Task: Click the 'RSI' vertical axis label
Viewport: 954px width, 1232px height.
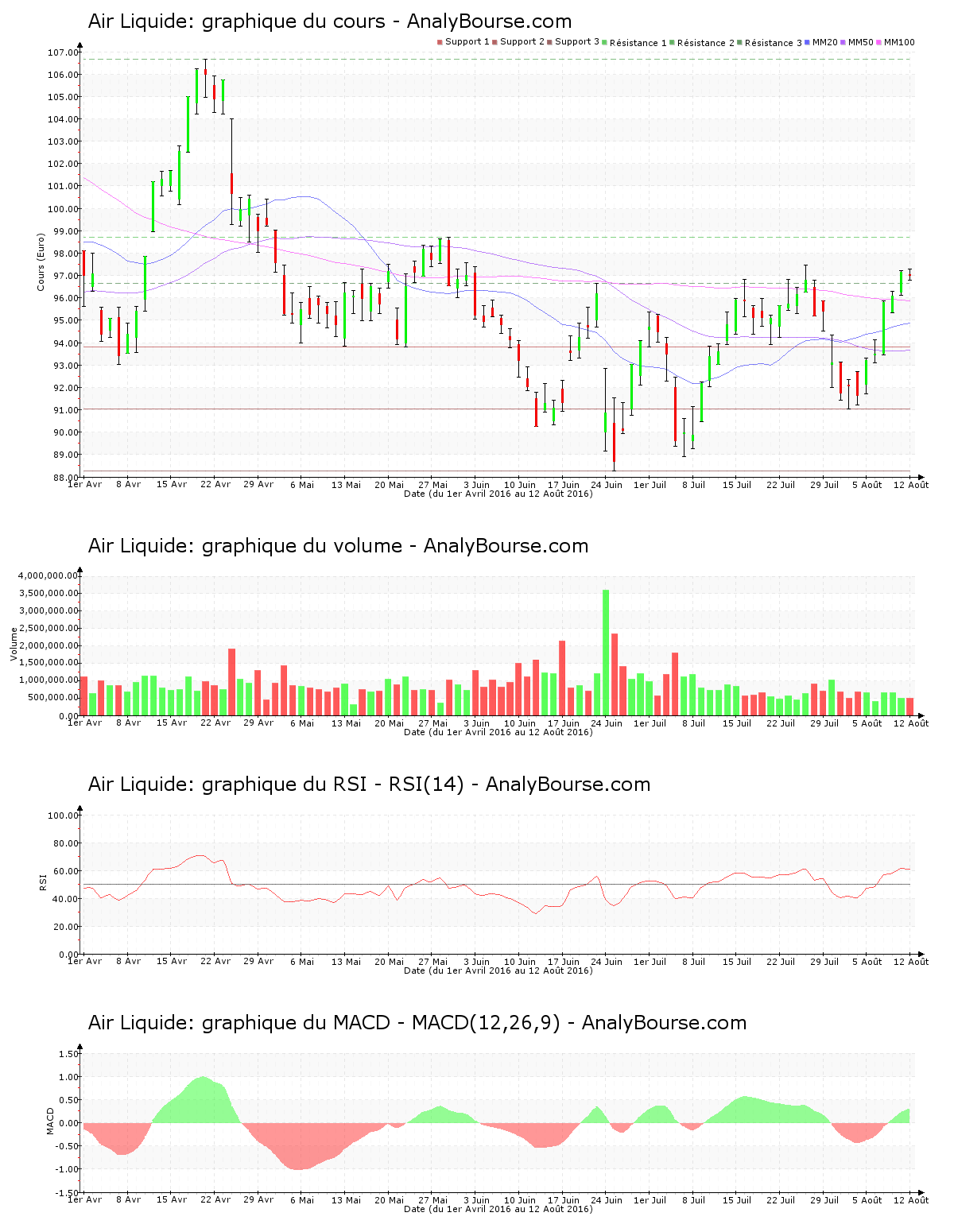Action: 43,881
